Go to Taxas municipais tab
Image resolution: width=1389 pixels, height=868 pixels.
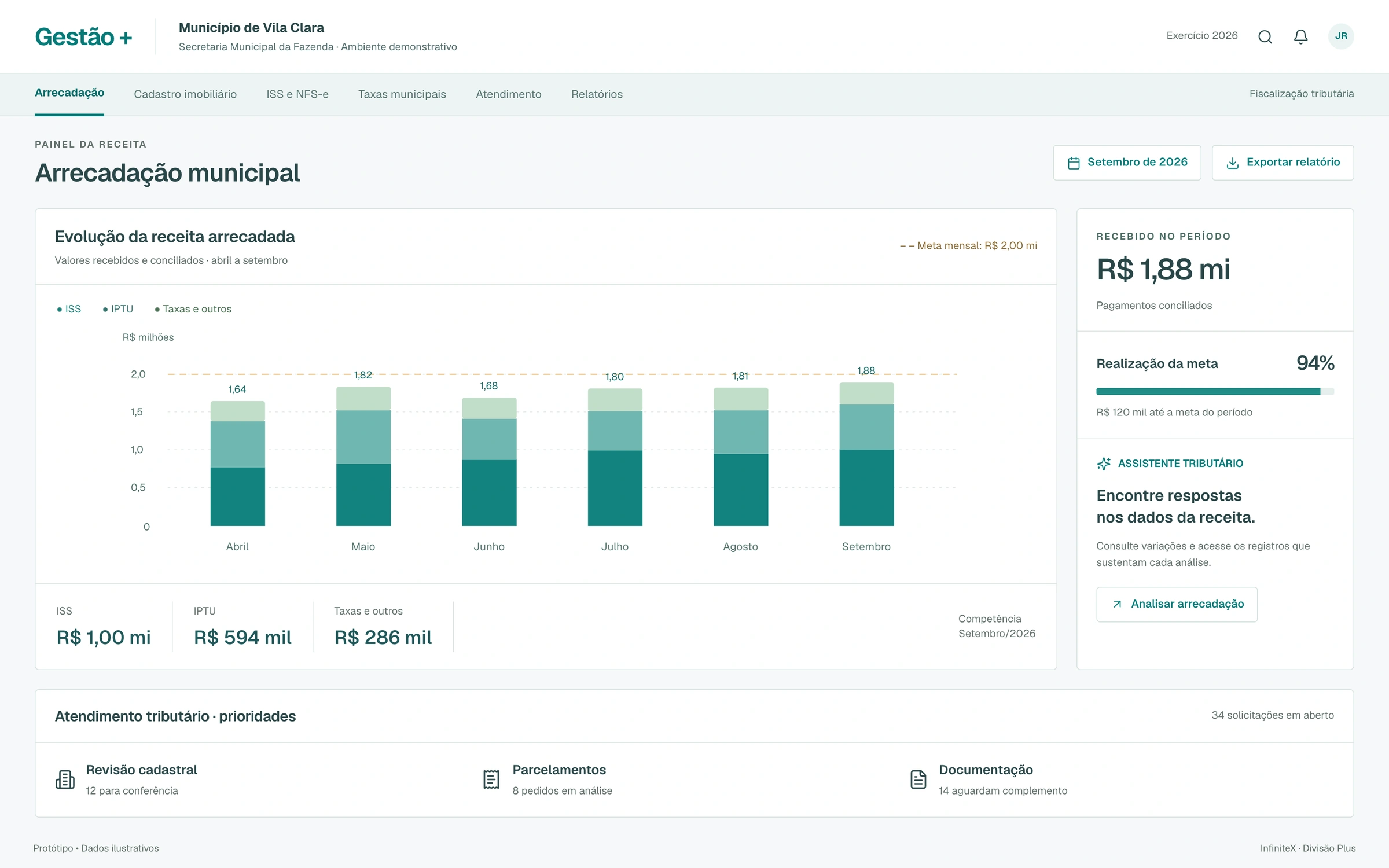pos(402,94)
